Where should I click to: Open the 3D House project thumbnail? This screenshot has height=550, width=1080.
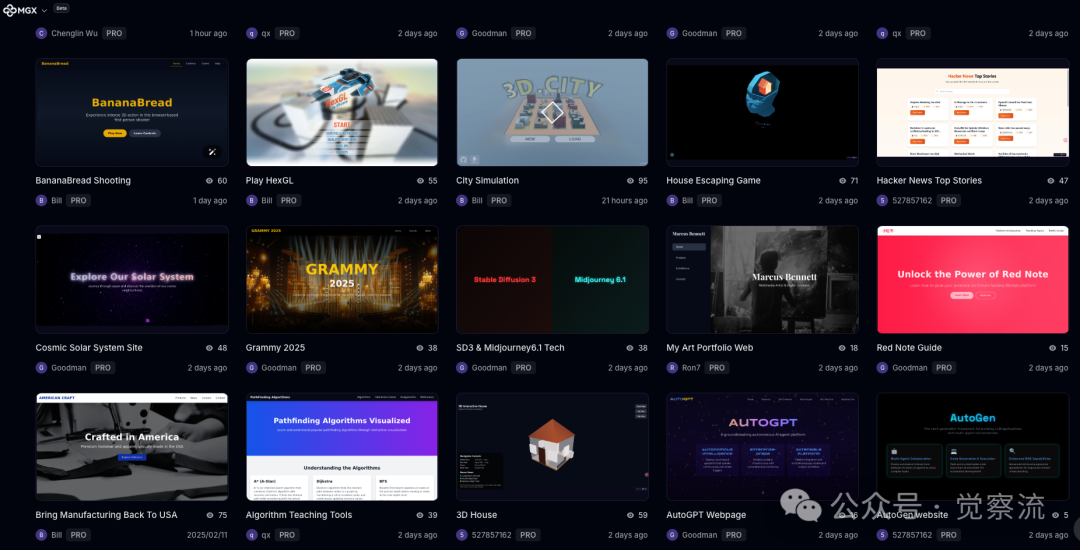pyautogui.click(x=552, y=446)
